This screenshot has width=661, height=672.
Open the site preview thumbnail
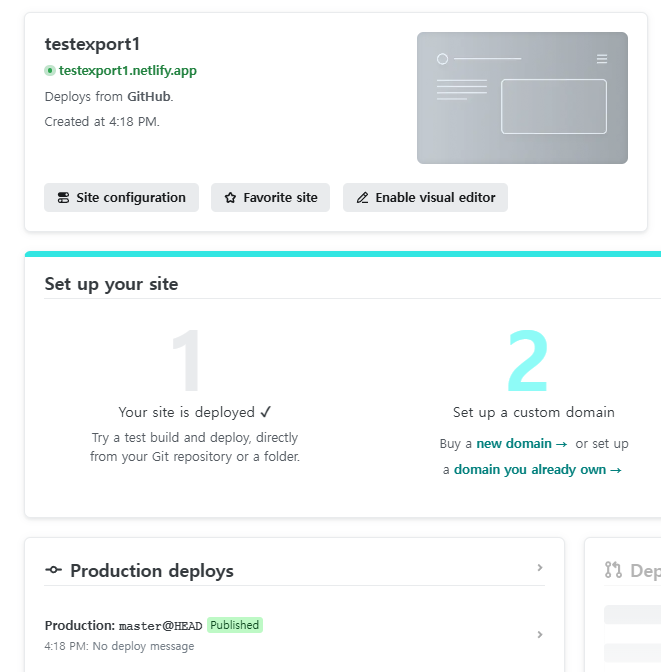click(522, 98)
